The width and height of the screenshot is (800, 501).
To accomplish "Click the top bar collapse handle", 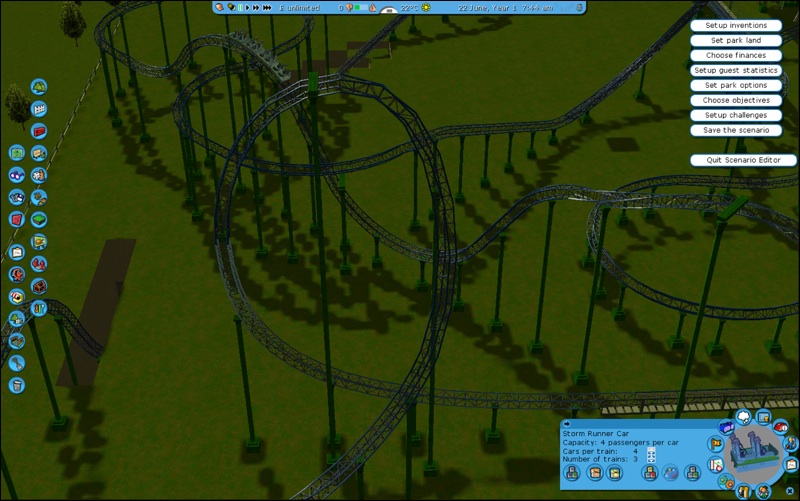I will pos(389,10).
